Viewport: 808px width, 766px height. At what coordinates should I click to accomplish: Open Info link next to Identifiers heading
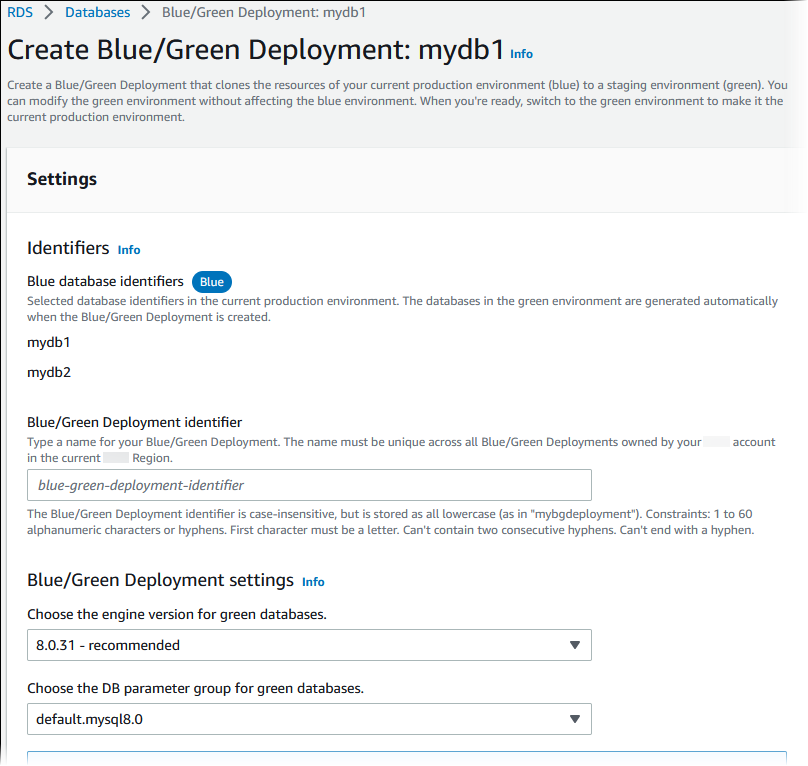tap(129, 250)
